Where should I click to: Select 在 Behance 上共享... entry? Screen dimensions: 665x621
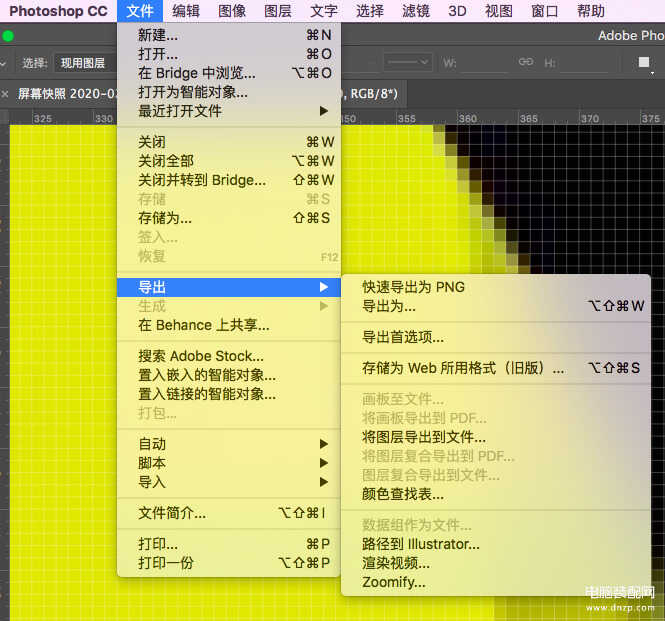(229, 325)
